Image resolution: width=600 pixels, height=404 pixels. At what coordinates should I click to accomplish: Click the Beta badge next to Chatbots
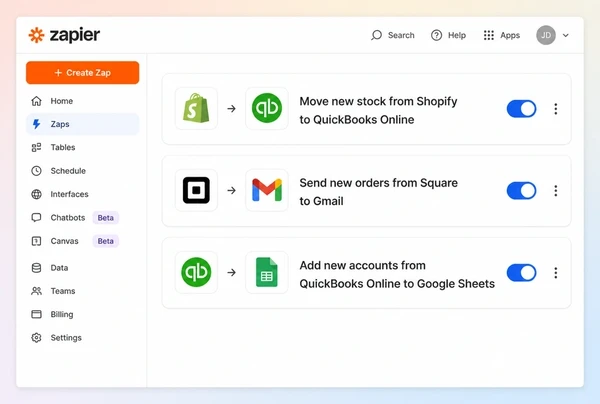tap(106, 218)
